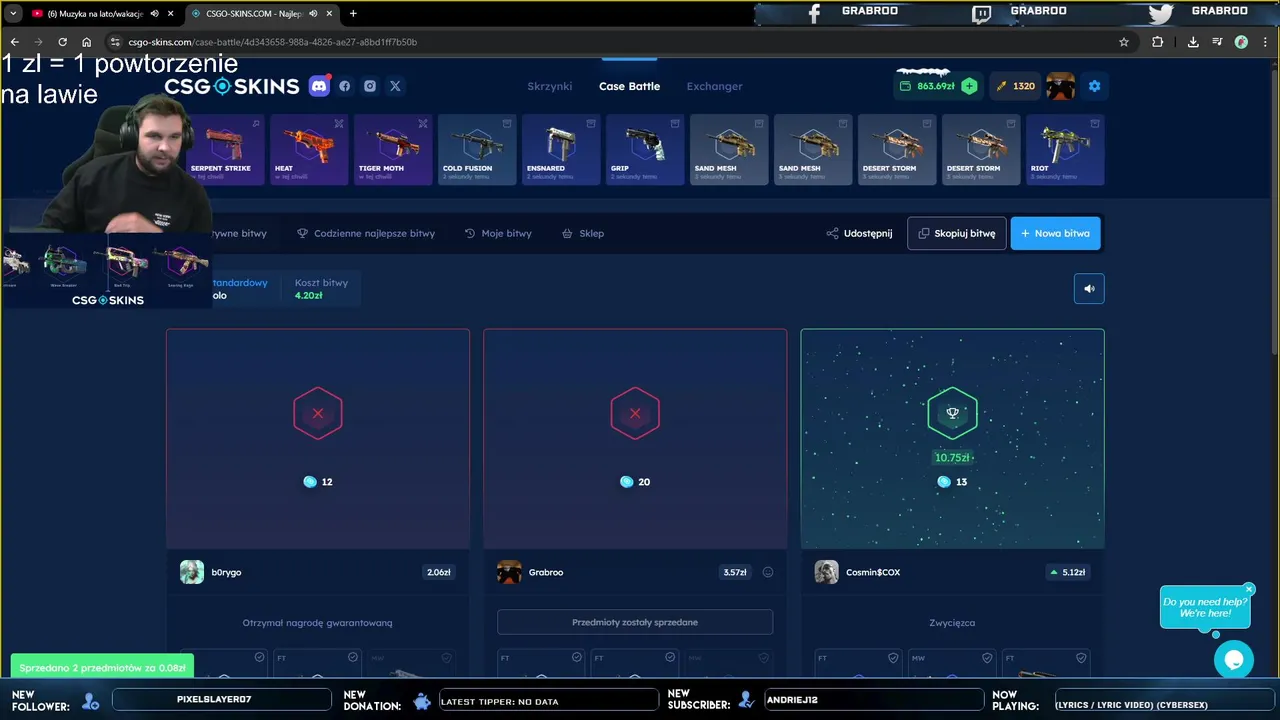Click the 10.75zł winning amount
This screenshot has width=1280, height=720.
click(952, 458)
